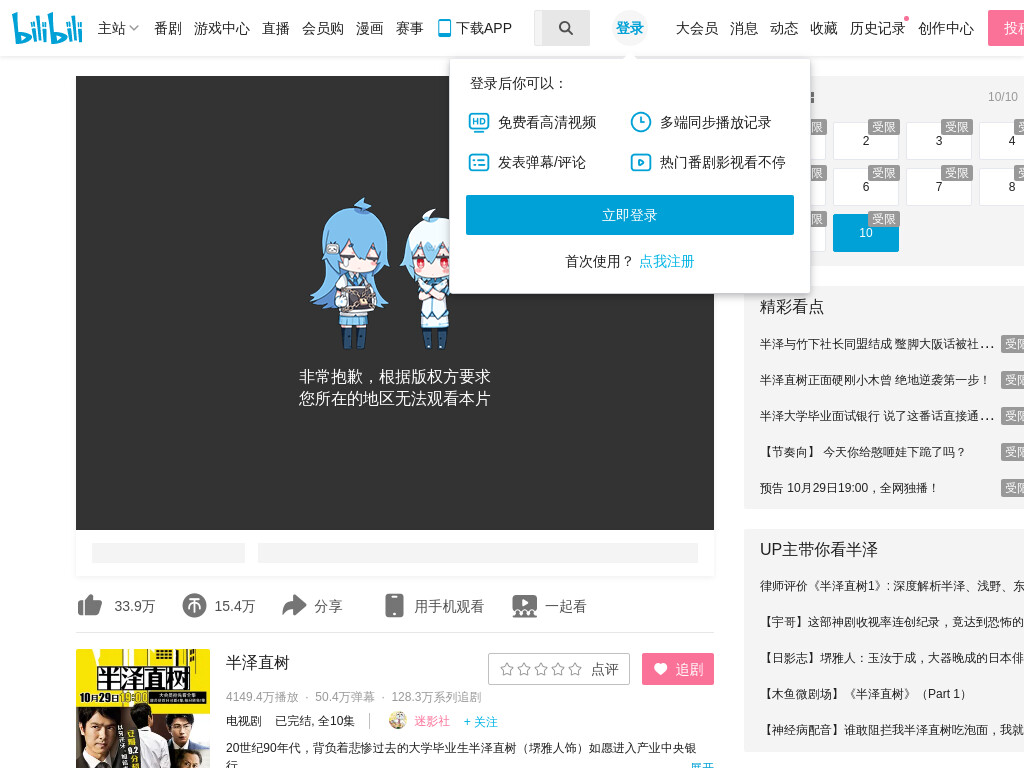1024x768 pixels.
Task: Open 半泽大学毕业面试银行 highlight
Action: pos(876,416)
